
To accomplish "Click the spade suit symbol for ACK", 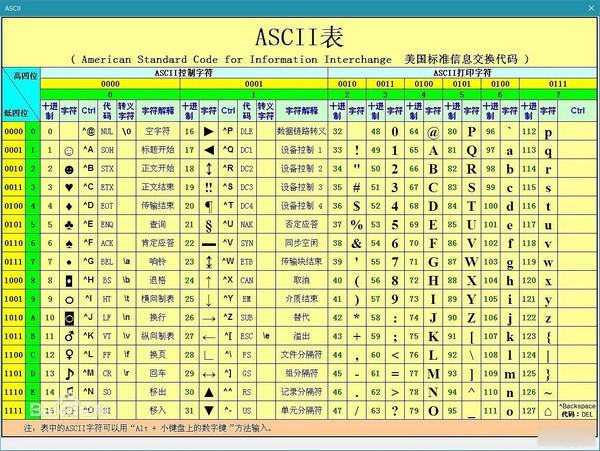I will coord(68,242).
